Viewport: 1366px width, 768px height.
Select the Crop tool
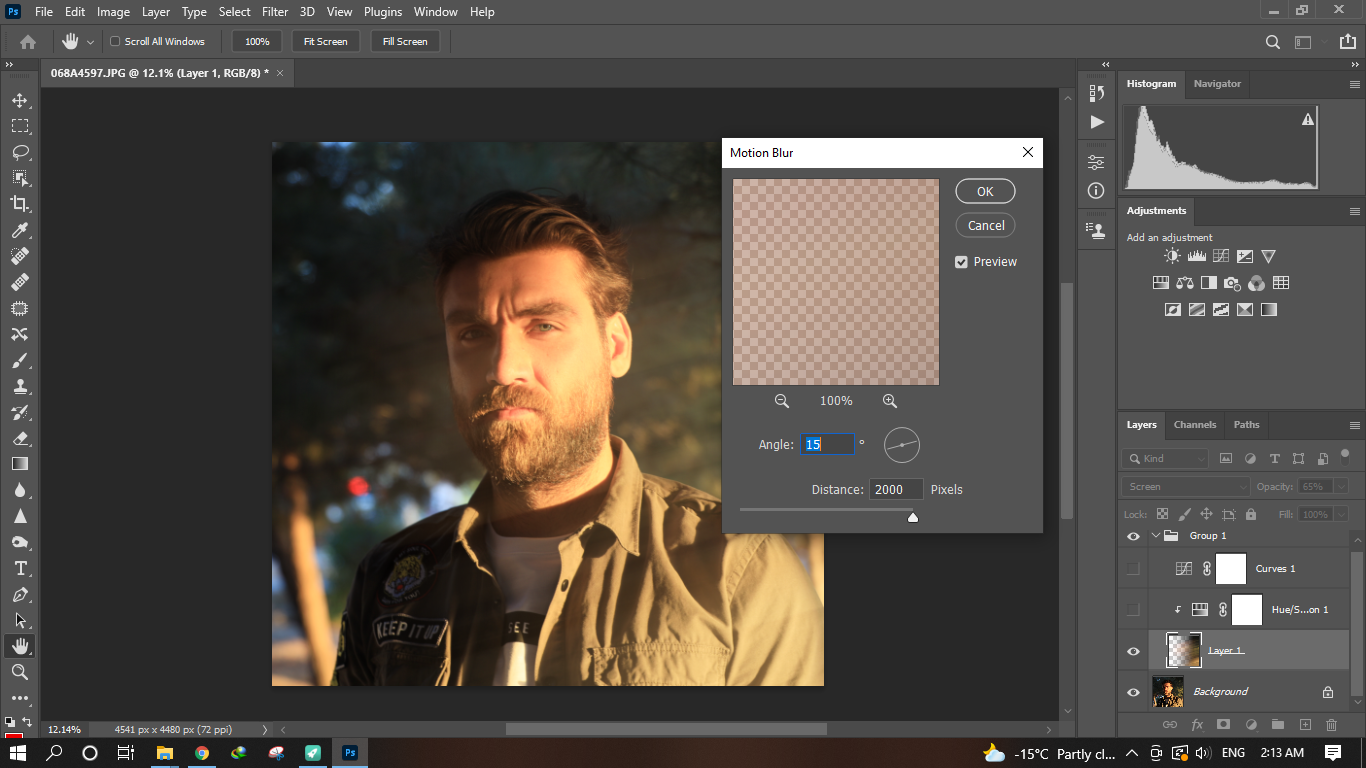point(20,204)
